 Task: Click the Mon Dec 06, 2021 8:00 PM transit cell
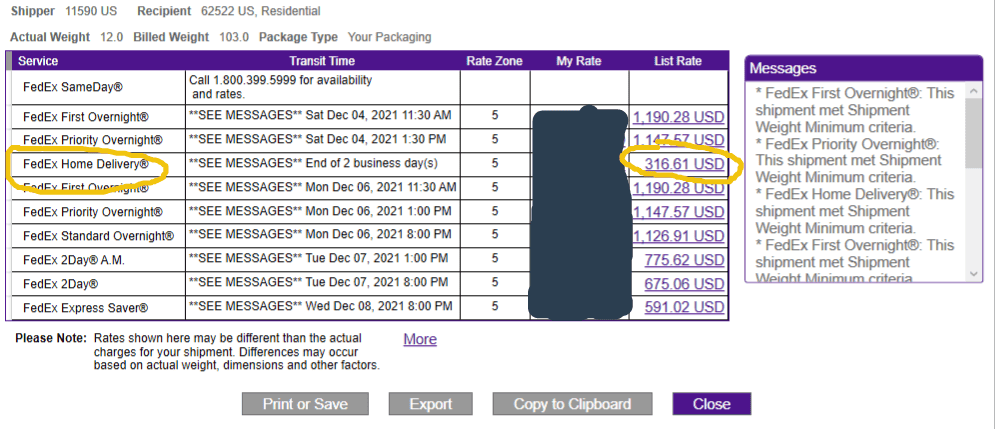pos(322,235)
